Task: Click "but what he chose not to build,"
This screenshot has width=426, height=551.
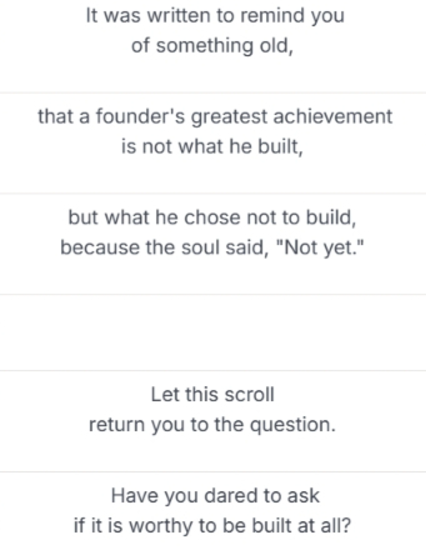Action: (x=212, y=218)
